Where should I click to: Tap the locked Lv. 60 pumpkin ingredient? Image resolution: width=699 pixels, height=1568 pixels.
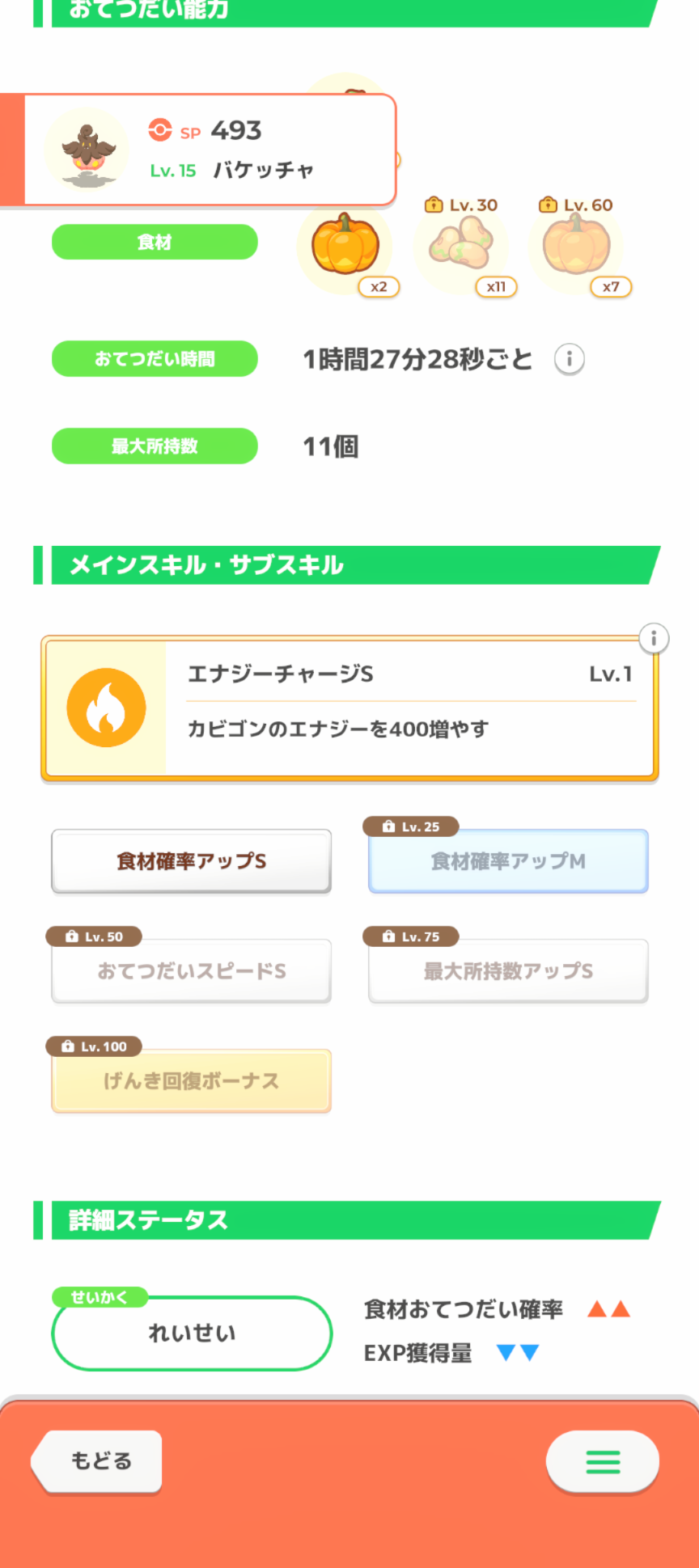tap(576, 245)
